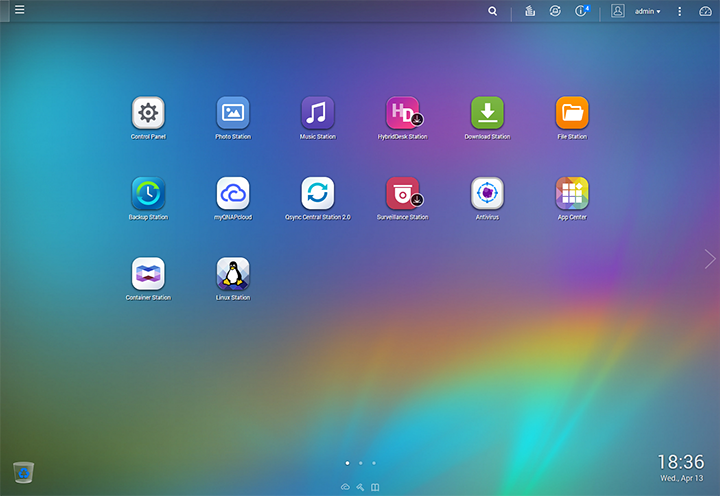
Task: Open Qsync Central Station 2.0
Action: click(317, 193)
